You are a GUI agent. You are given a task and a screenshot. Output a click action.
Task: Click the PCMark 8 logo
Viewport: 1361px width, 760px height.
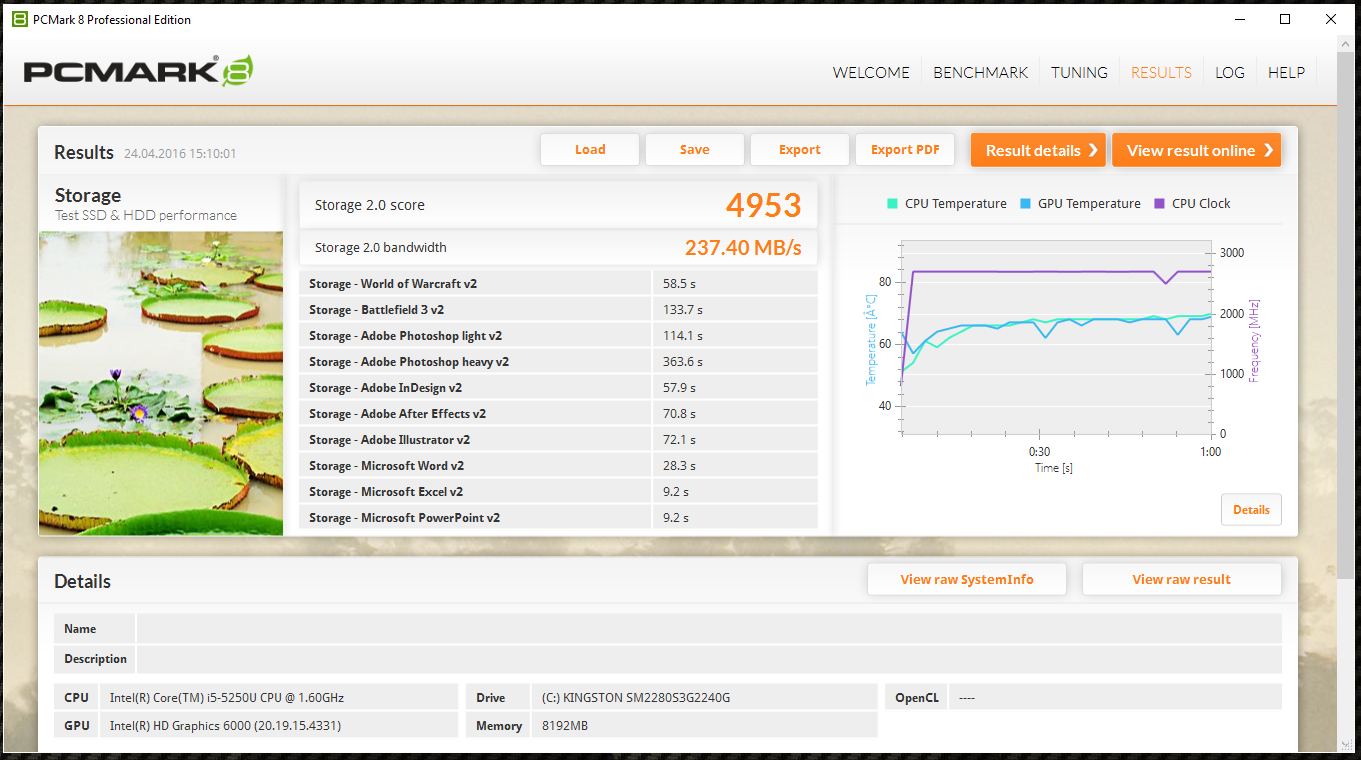click(x=138, y=71)
